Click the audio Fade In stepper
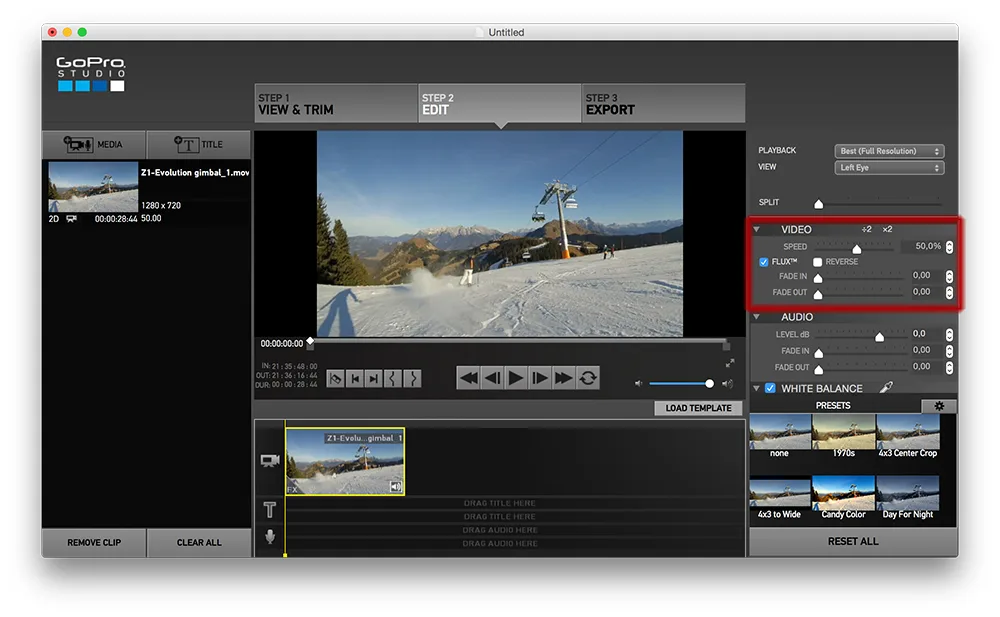The image size is (1000, 617). 949,351
